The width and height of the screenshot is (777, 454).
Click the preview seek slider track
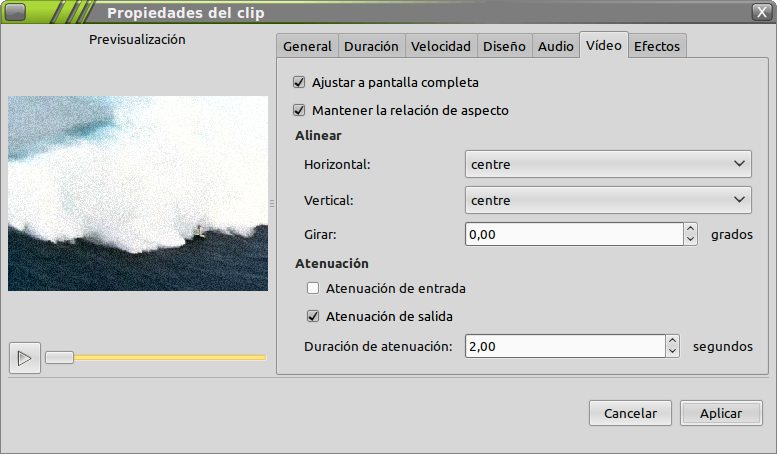[156, 357]
